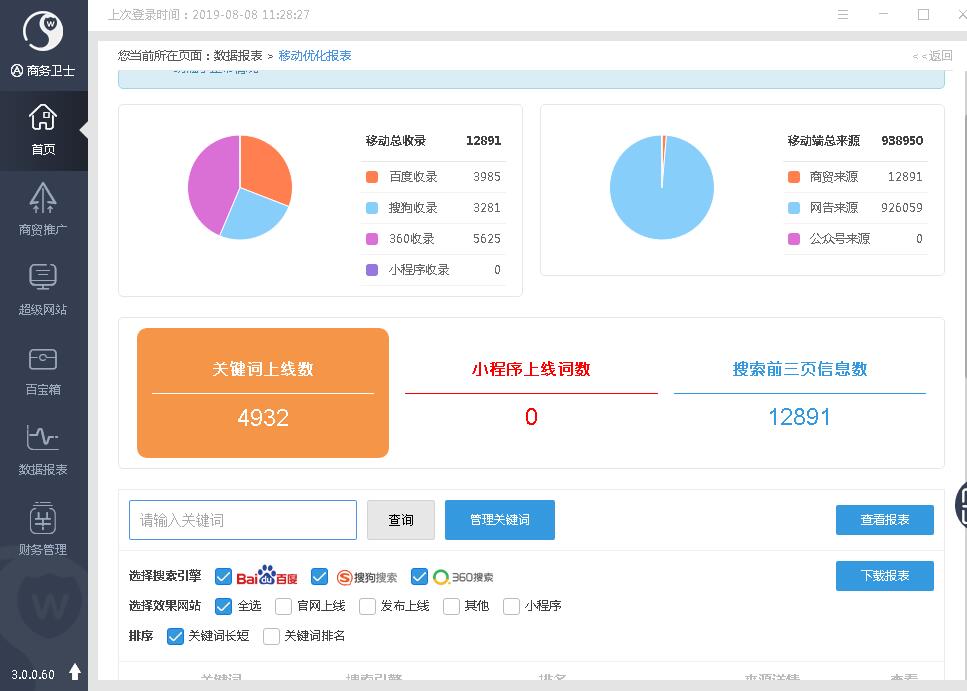This screenshot has height=691, width=967.
Task: Uncheck the Baidu 百度 search engine checkbox
Action: click(224, 577)
